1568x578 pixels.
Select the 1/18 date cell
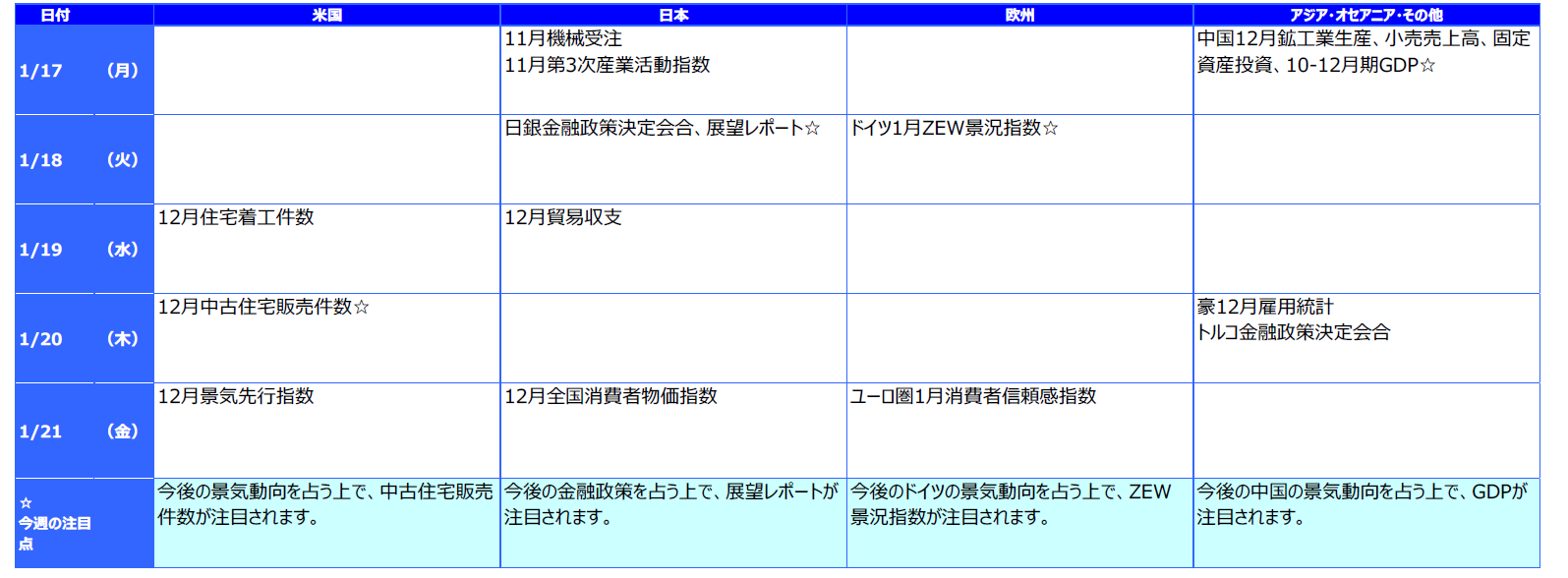(41, 160)
